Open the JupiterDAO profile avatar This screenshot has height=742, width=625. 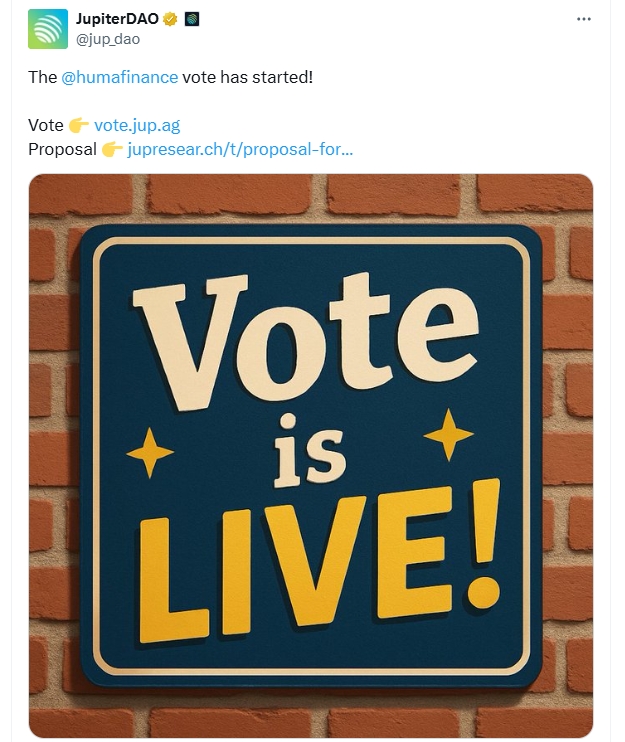(48, 29)
